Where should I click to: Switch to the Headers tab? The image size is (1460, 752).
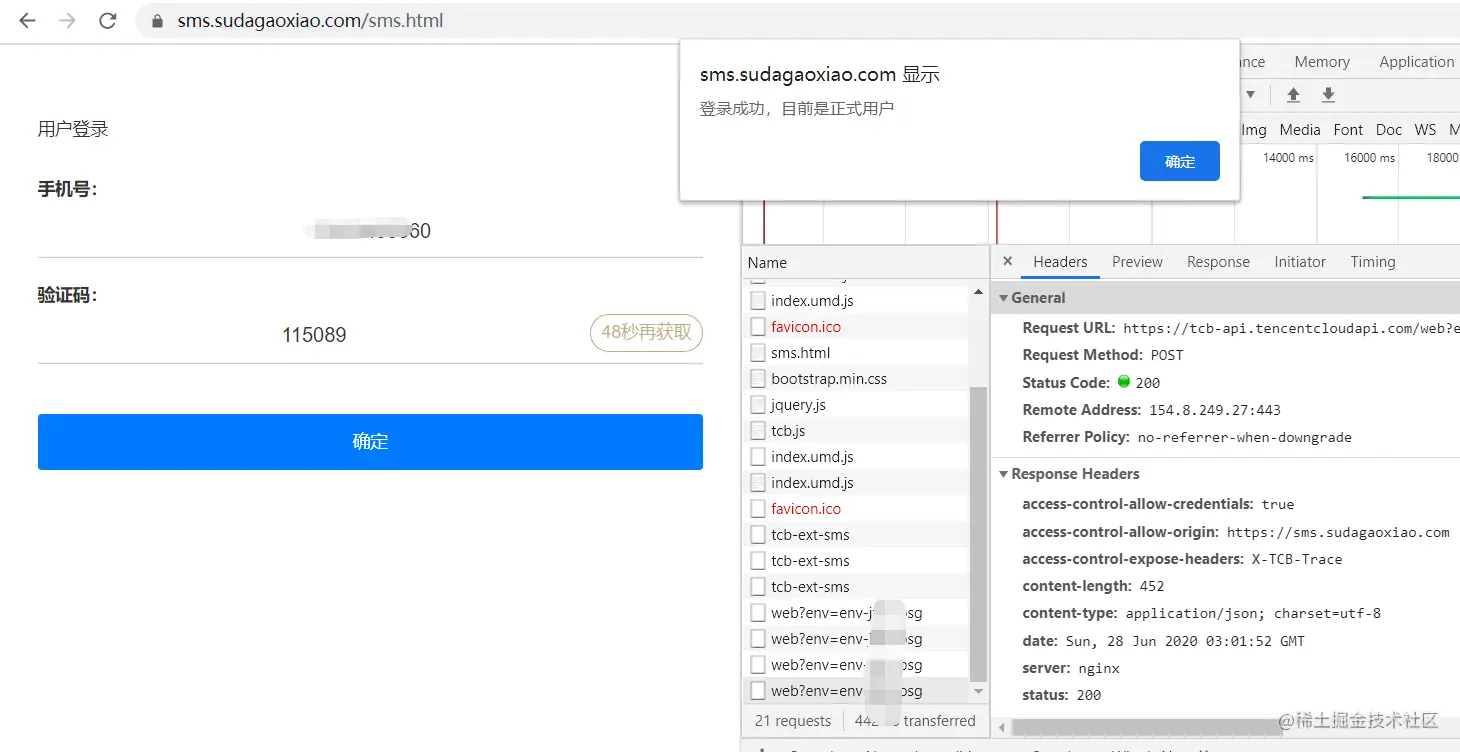(1060, 262)
